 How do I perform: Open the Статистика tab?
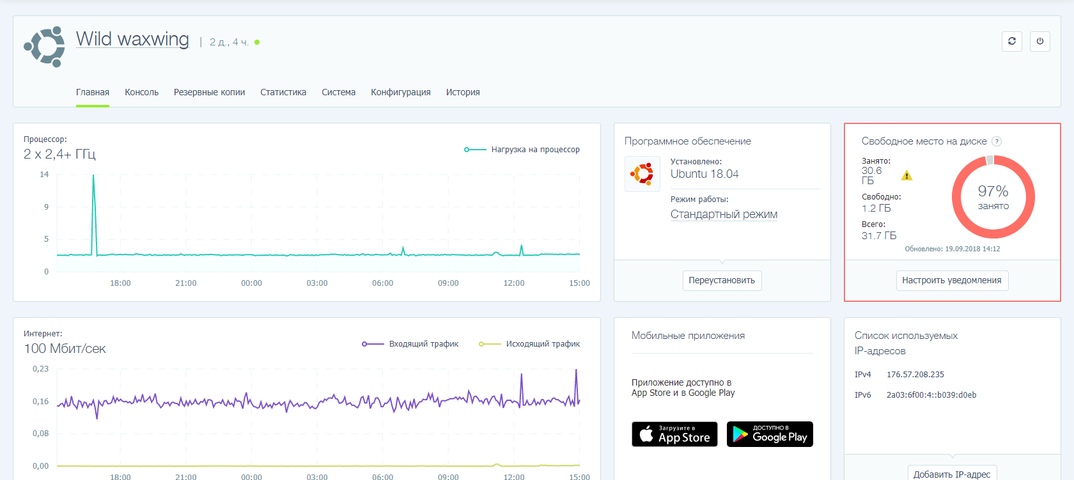click(283, 92)
